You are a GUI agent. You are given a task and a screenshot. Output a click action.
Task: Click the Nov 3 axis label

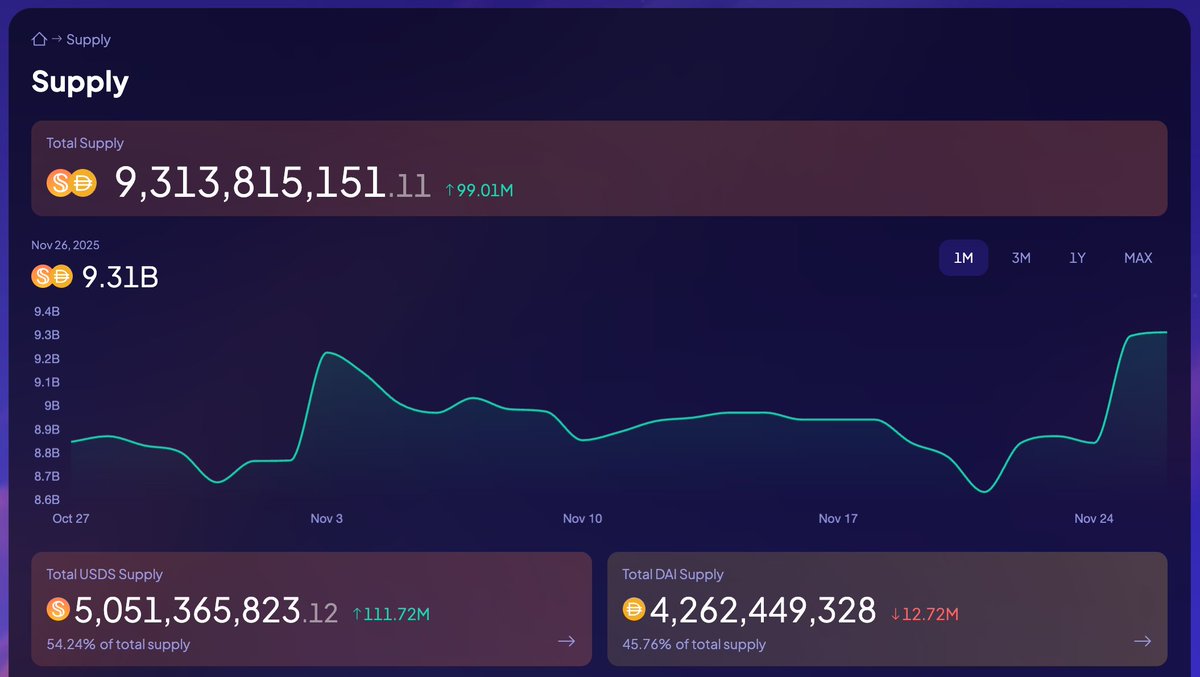(327, 519)
